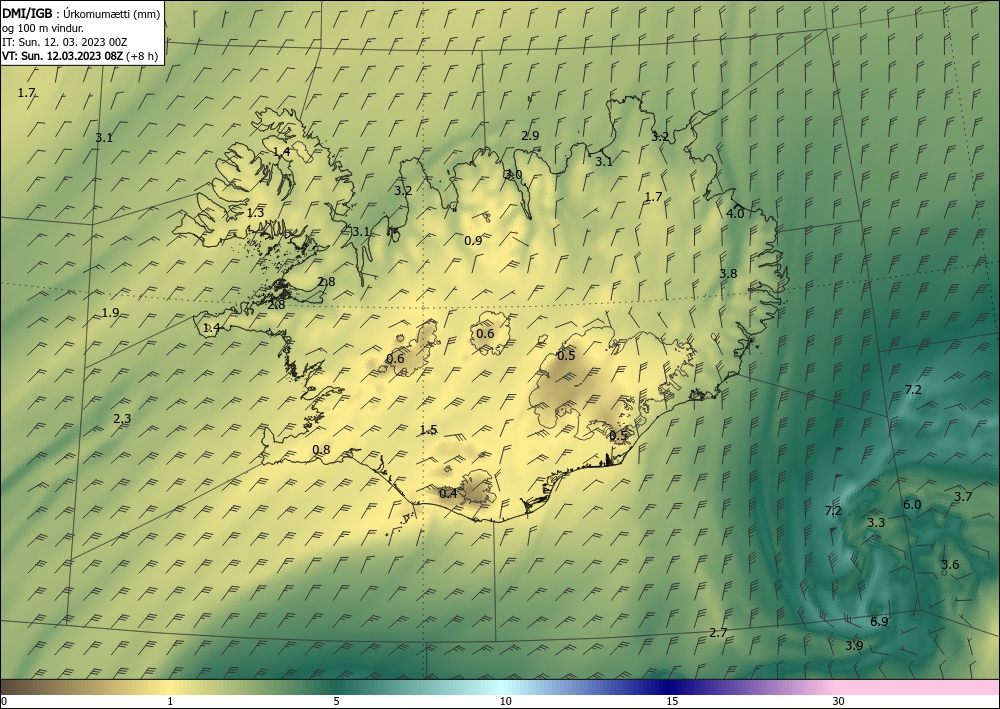
Task: Select the 'VT: Sun. 12.03.2023 08Z (+8 h)' line
Action: [80, 56]
